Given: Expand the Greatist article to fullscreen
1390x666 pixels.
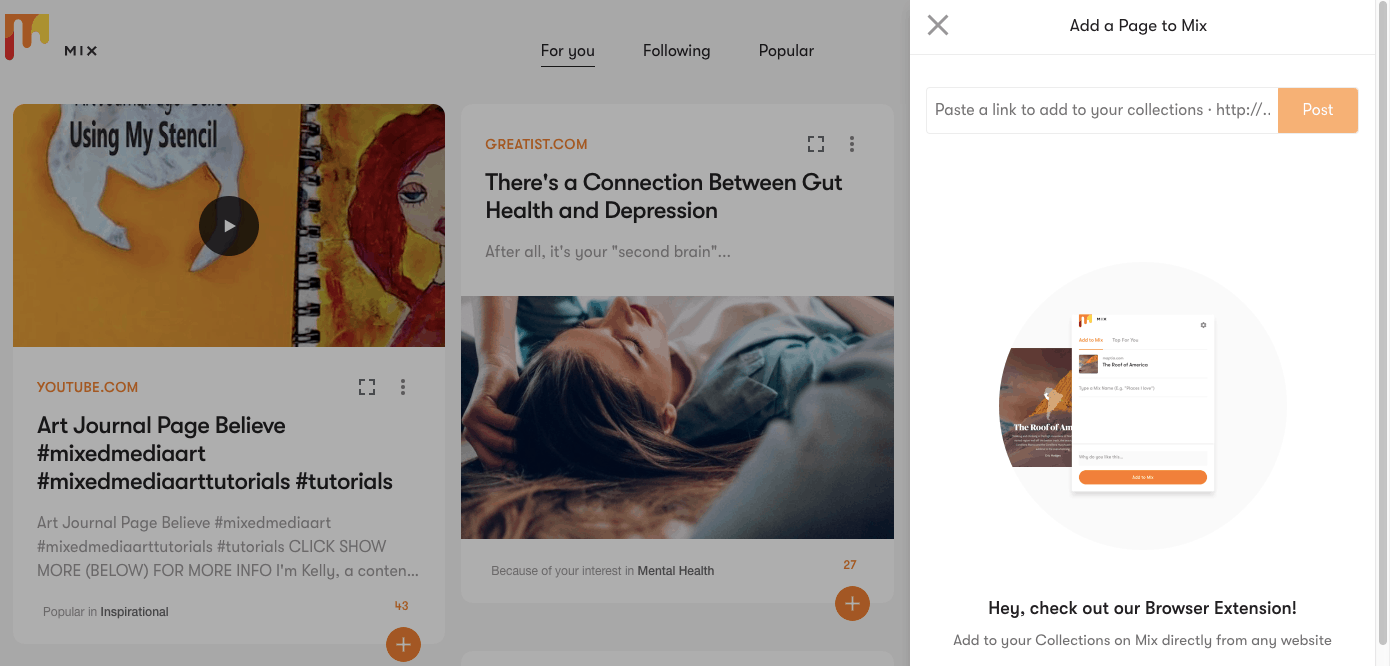Looking at the screenshot, I should click(x=816, y=144).
